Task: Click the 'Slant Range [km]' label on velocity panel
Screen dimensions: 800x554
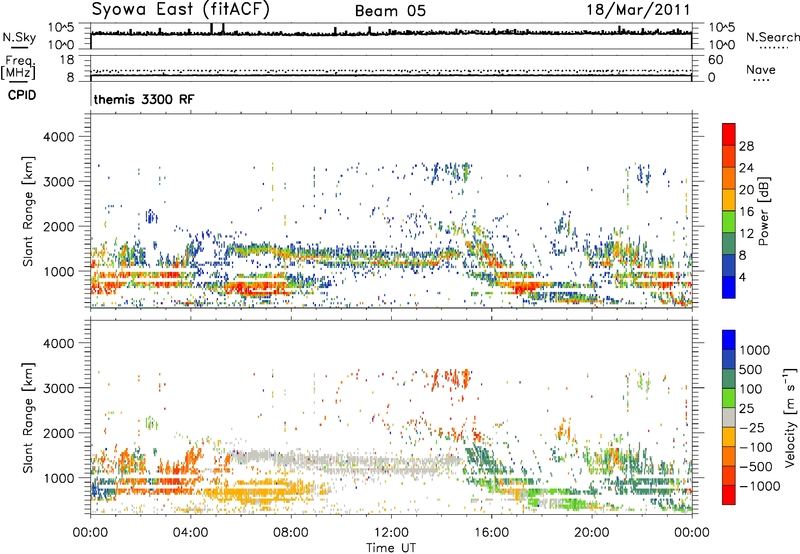Action: 28,417
